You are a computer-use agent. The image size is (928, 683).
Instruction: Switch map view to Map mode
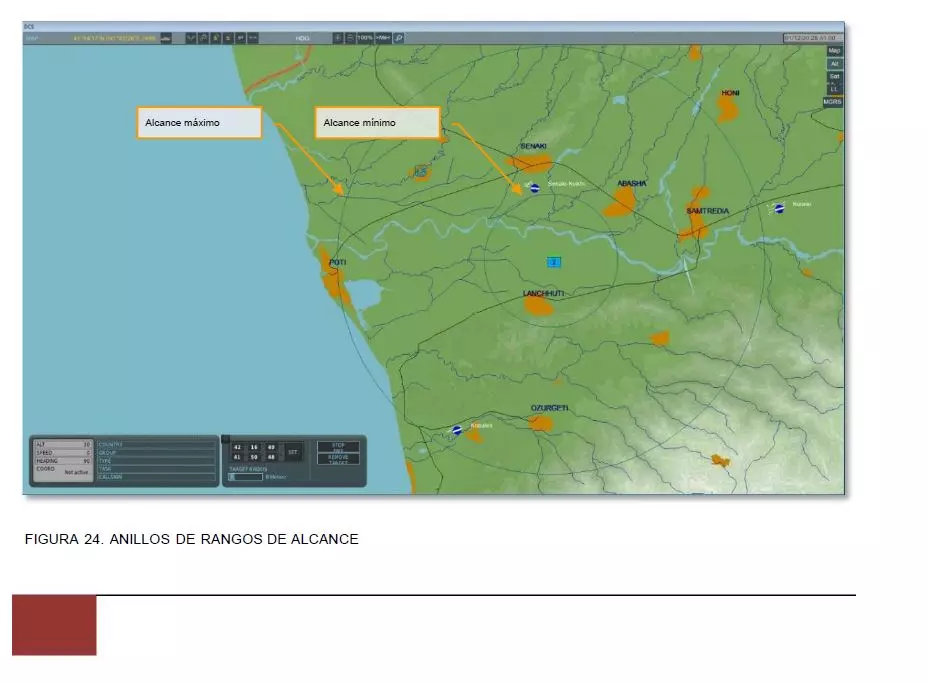pyautogui.click(x=834, y=51)
